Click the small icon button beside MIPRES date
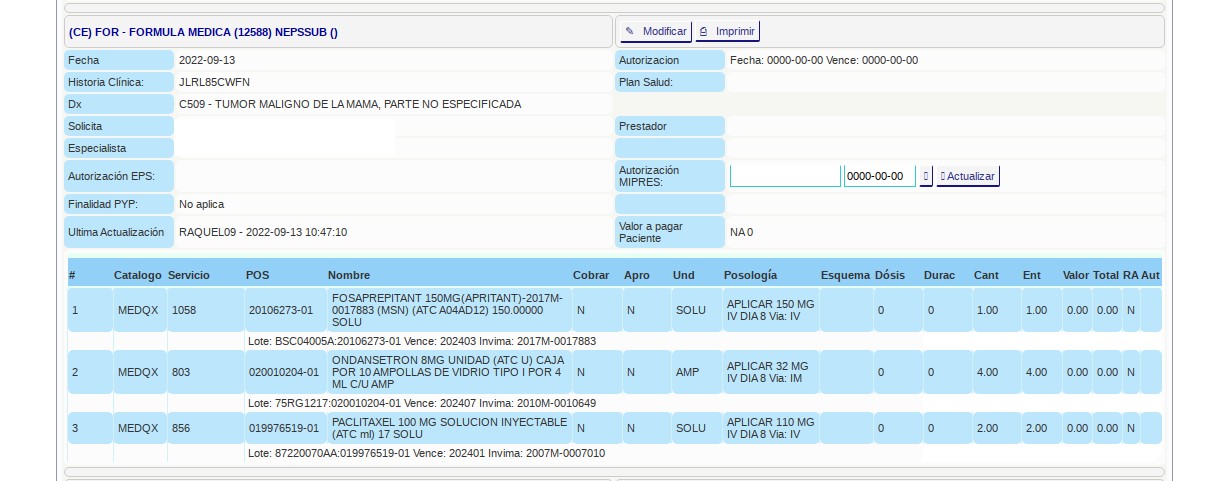1228x481 pixels. [926, 176]
